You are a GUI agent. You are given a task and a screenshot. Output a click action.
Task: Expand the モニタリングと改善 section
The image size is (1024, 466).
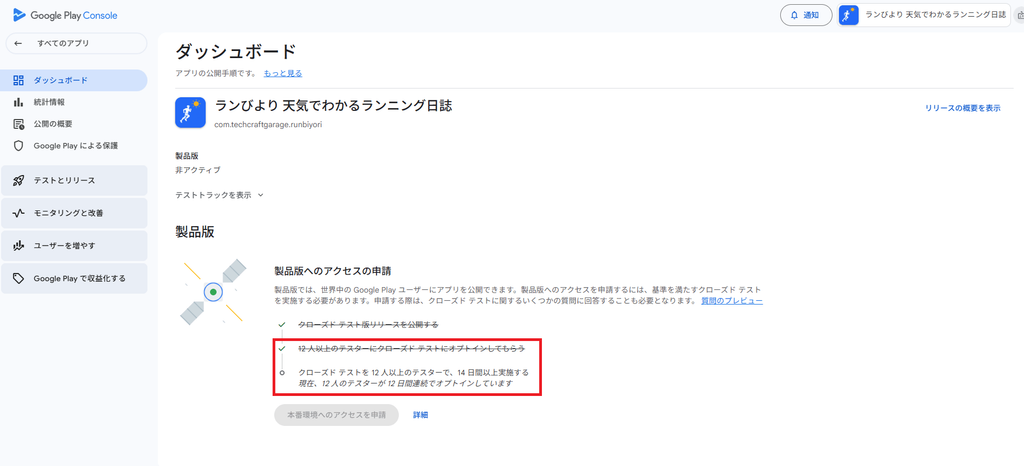pos(74,213)
